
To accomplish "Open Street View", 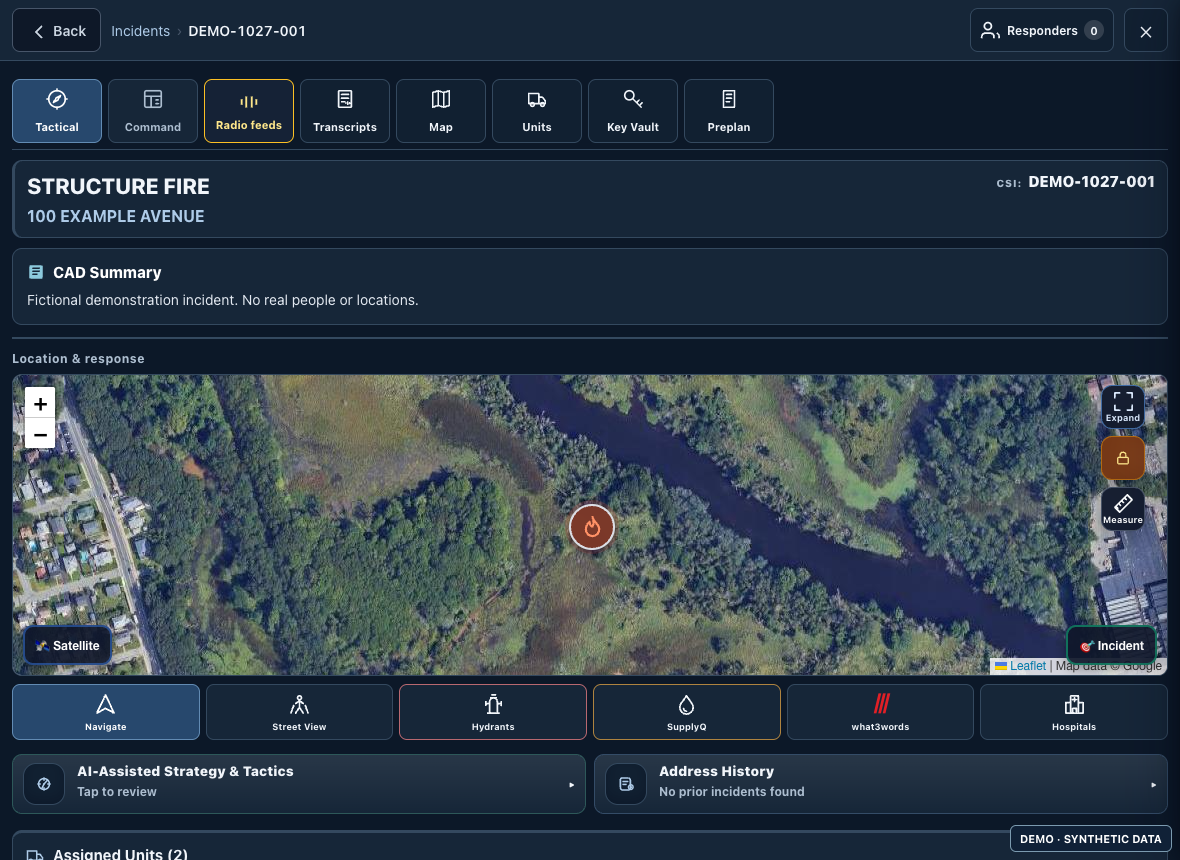I will click(x=300, y=712).
